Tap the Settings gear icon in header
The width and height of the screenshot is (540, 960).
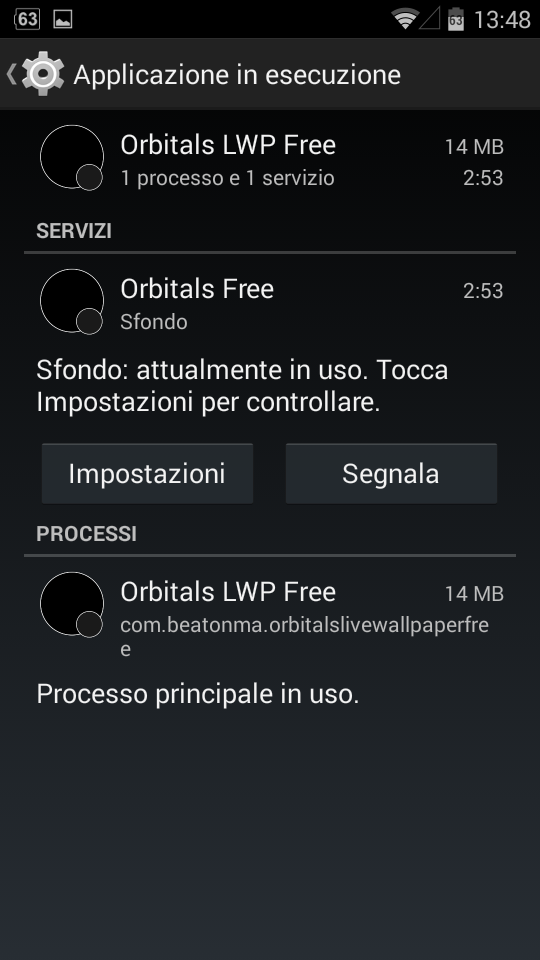43,74
